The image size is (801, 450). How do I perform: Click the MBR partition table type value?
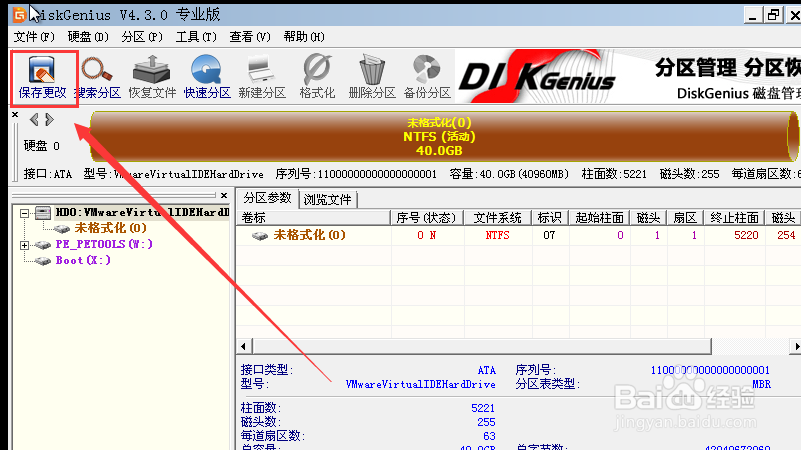pyautogui.click(x=761, y=384)
